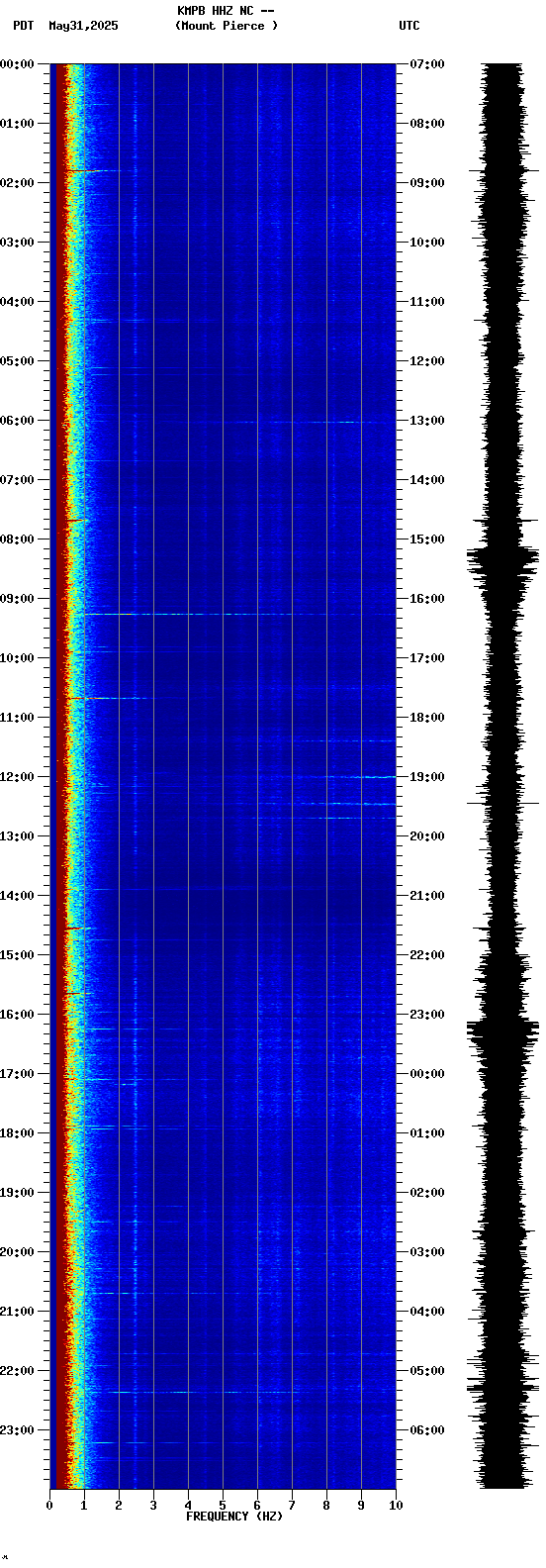
Task: Click the FREQUENCY (HZ) axis title
Action: [x=234, y=1517]
